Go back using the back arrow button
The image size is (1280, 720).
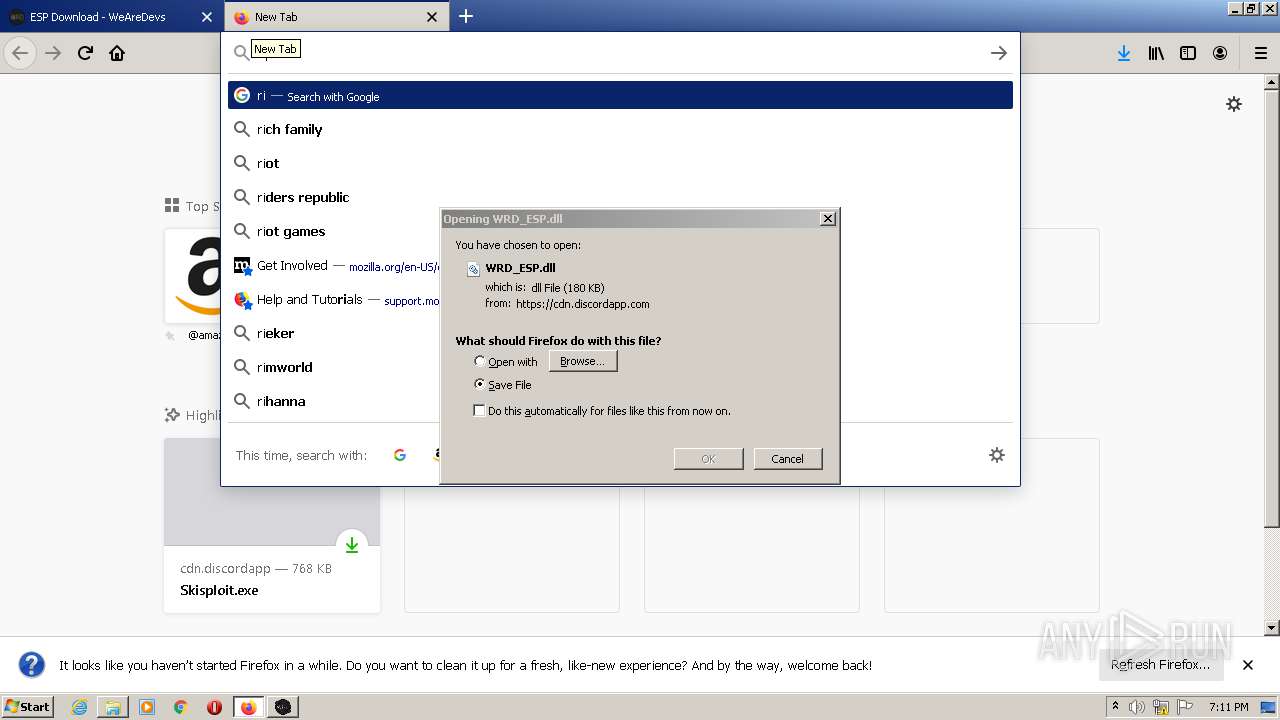(20, 53)
